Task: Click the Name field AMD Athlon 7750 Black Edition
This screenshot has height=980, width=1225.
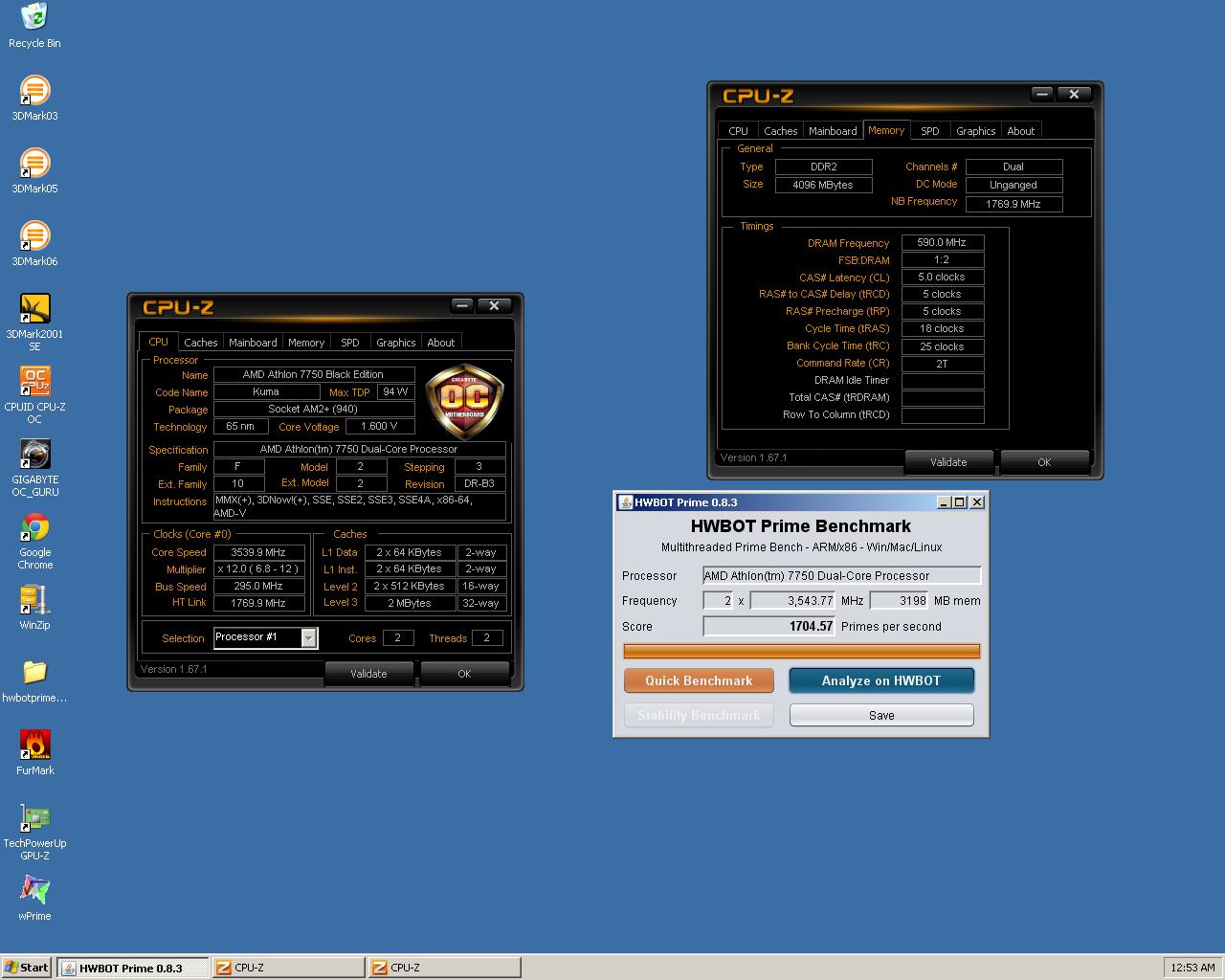Action: [x=314, y=374]
